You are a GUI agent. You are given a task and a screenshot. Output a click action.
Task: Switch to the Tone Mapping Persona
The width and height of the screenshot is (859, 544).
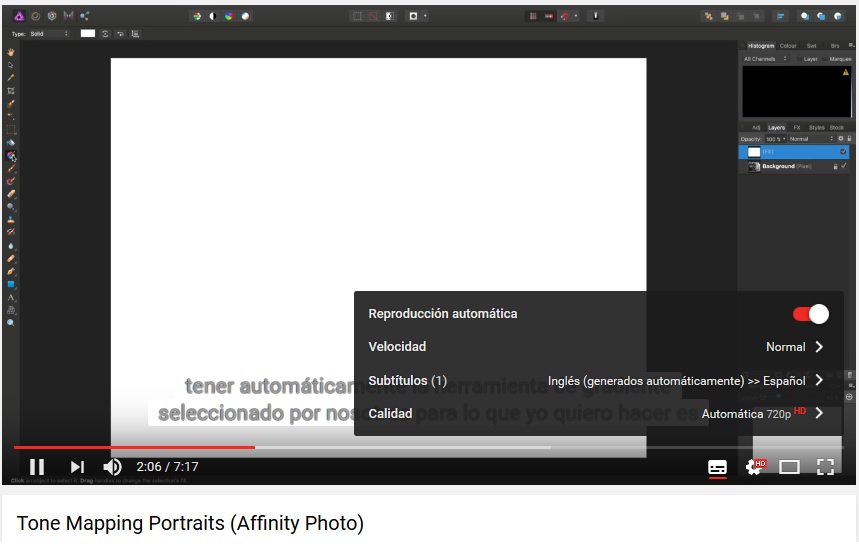point(68,16)
